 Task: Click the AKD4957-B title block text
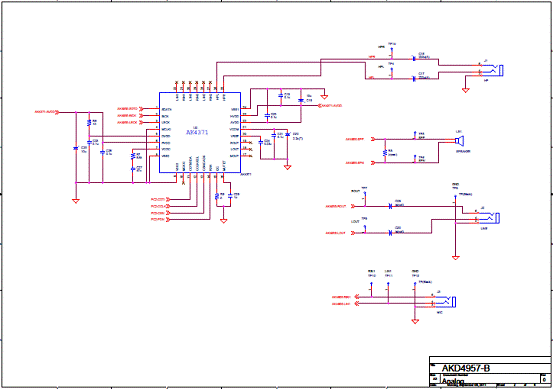(x=466, y=368)
